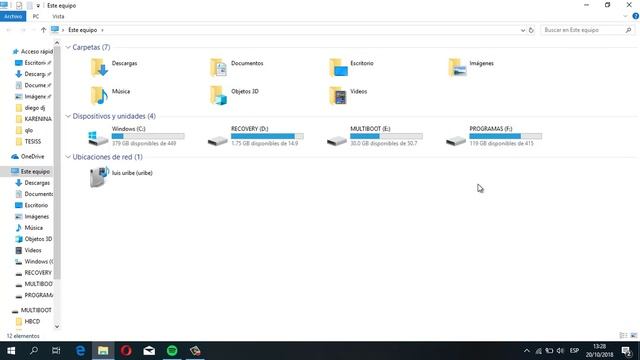This screenshot has height=360, width=640.
Task: Click the 12 elementos status text
Action: [x=23, y=336]
